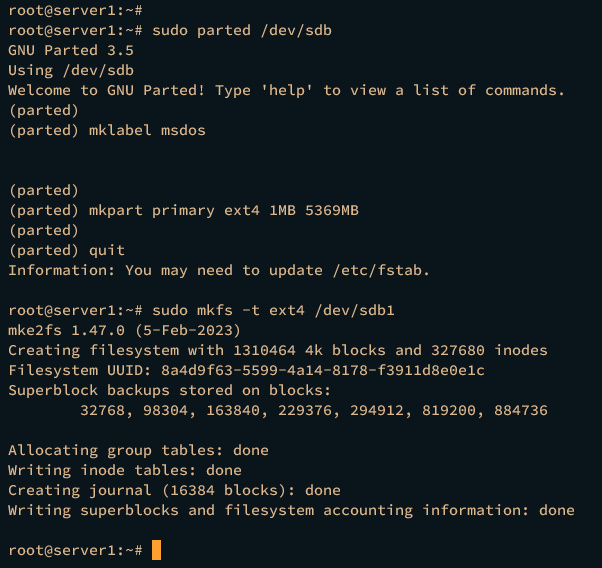The width and height of the screenshot is (602, 568).
Task: Click the orange cursor block at the prompt
Action: 156,550
